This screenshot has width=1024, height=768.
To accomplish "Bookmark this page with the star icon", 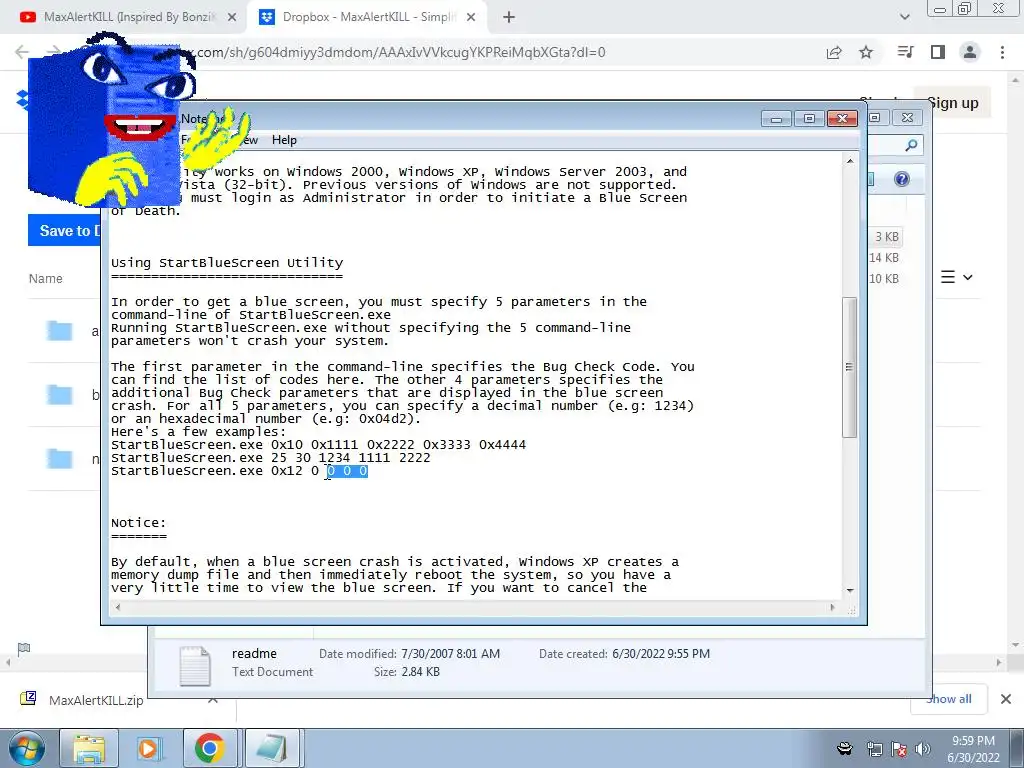I will coord(866,52).
